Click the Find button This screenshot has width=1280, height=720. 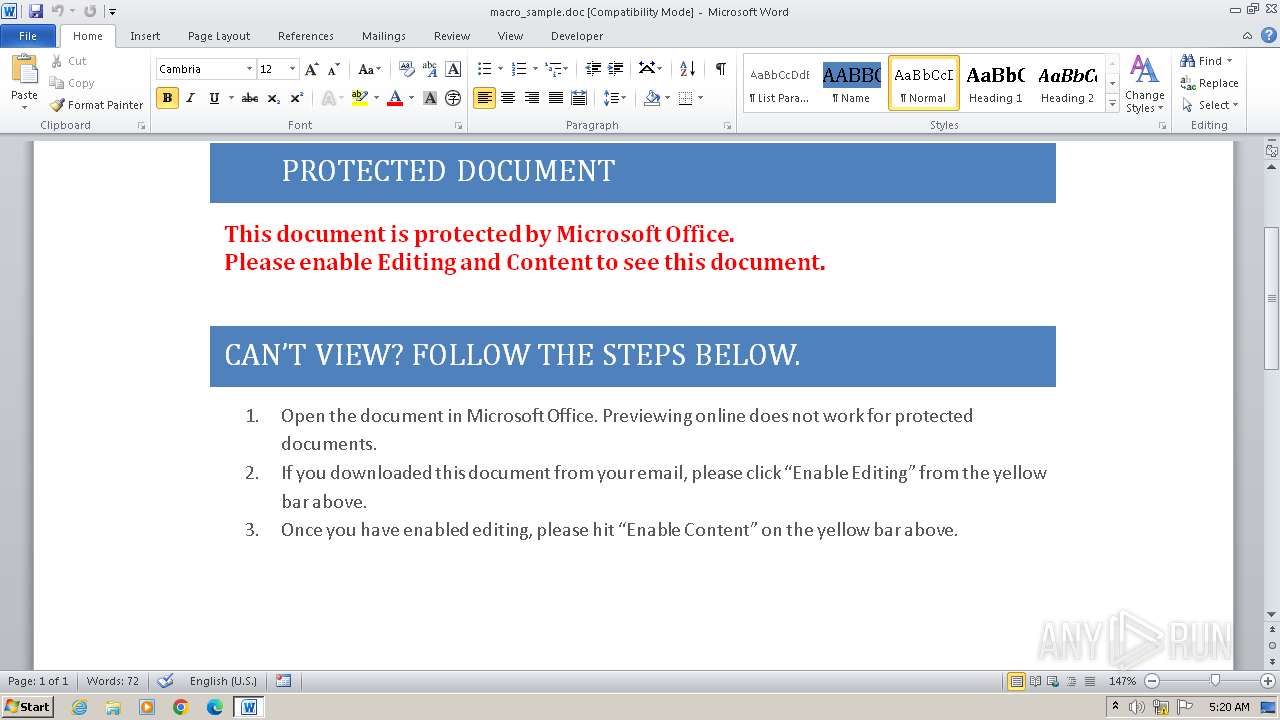1206,61
